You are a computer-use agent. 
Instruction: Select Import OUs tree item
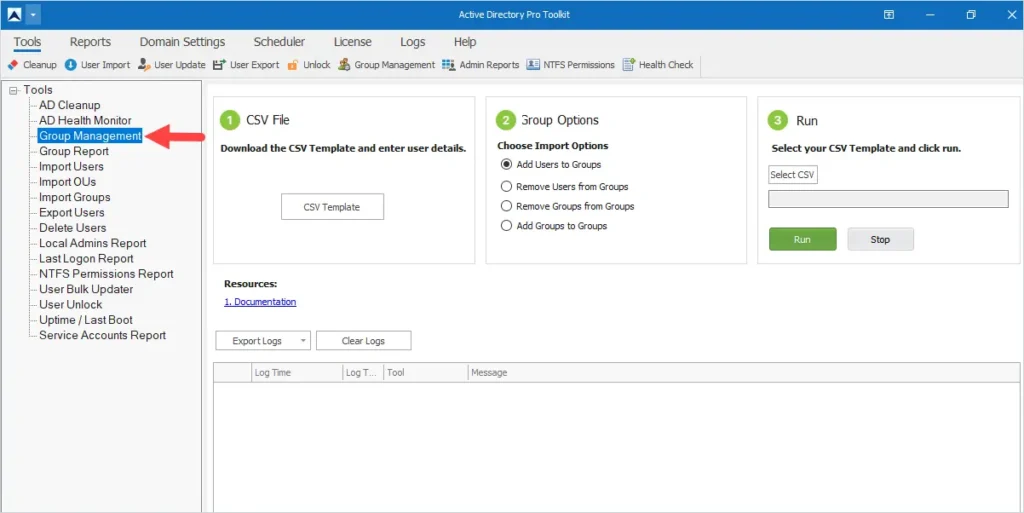coord(67,182)
